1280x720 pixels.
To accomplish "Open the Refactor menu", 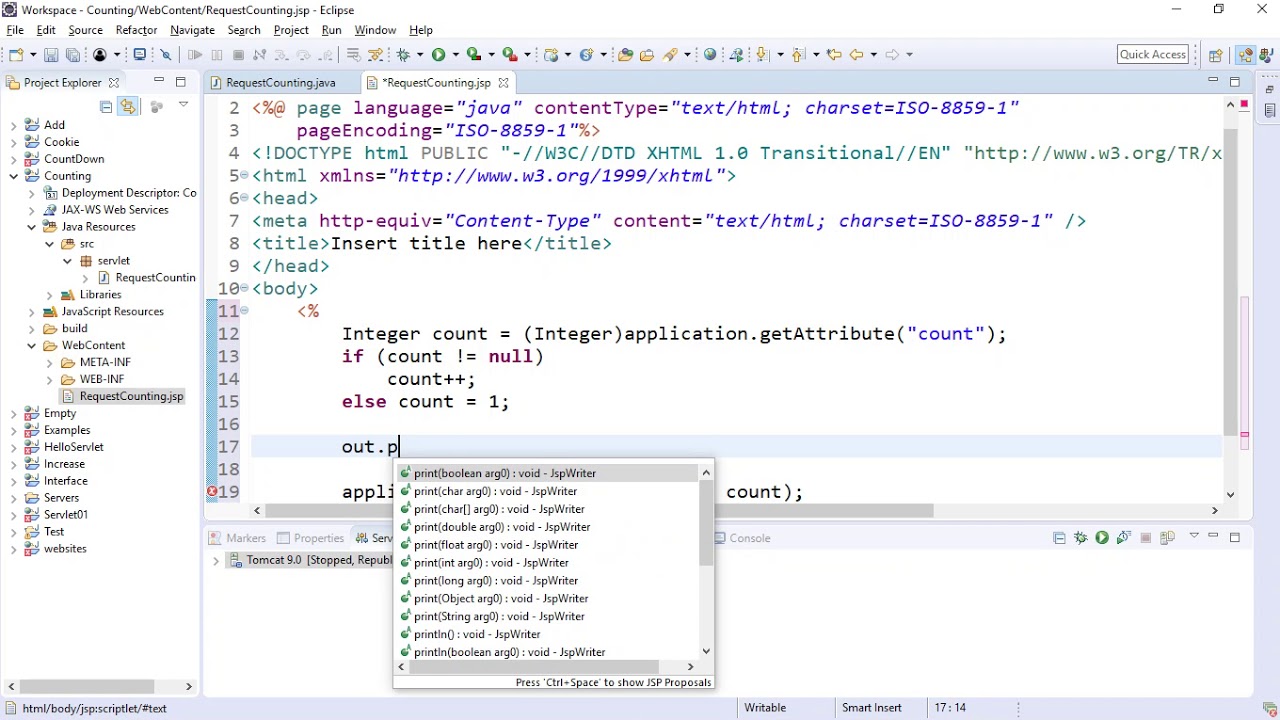I will pos(136,30).
